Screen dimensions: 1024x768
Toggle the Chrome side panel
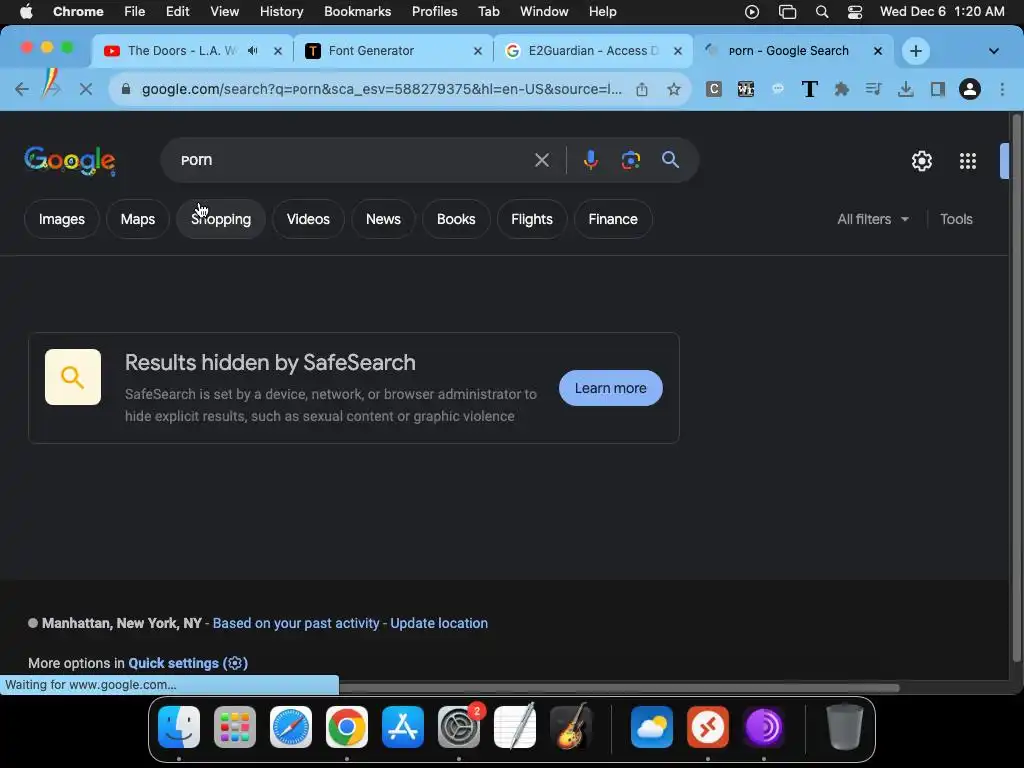(938, 89)
